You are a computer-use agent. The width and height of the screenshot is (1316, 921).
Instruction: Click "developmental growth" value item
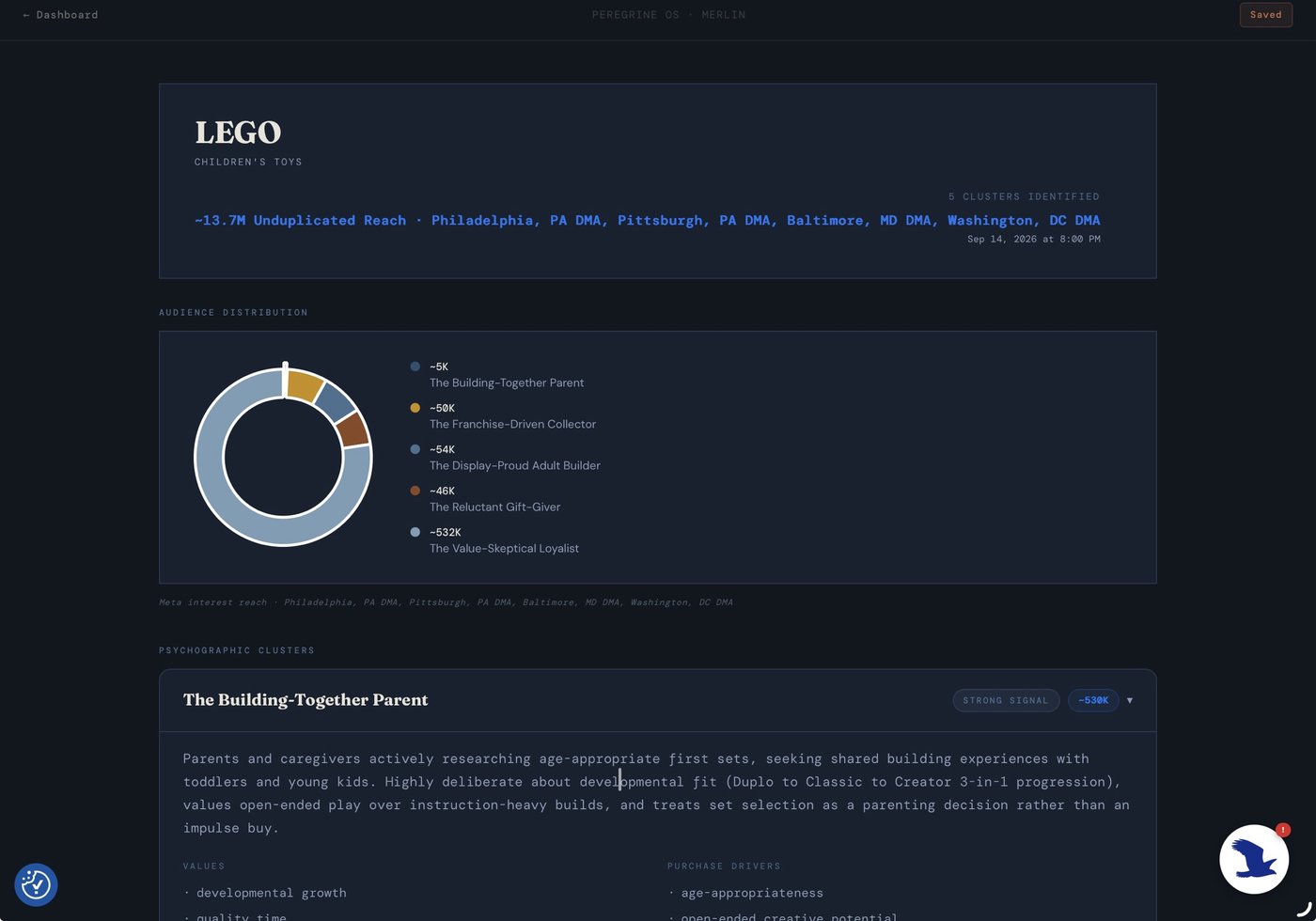271,893
